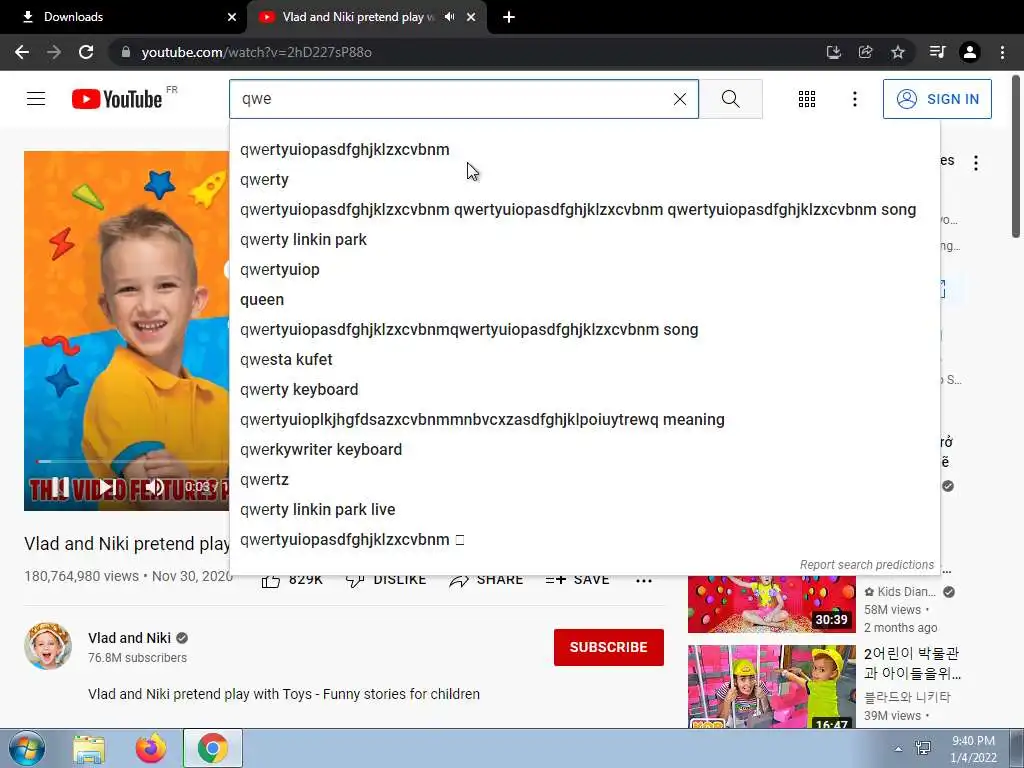Image resolution: width=1024 pixels, height=768 pixels.
Task: Switch to the Downloads tab
Action: (123, 17)
